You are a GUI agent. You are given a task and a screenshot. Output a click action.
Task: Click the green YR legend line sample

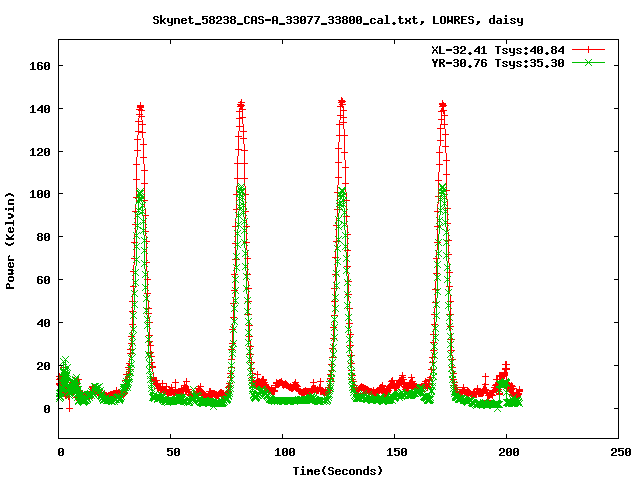coord(588,63)
